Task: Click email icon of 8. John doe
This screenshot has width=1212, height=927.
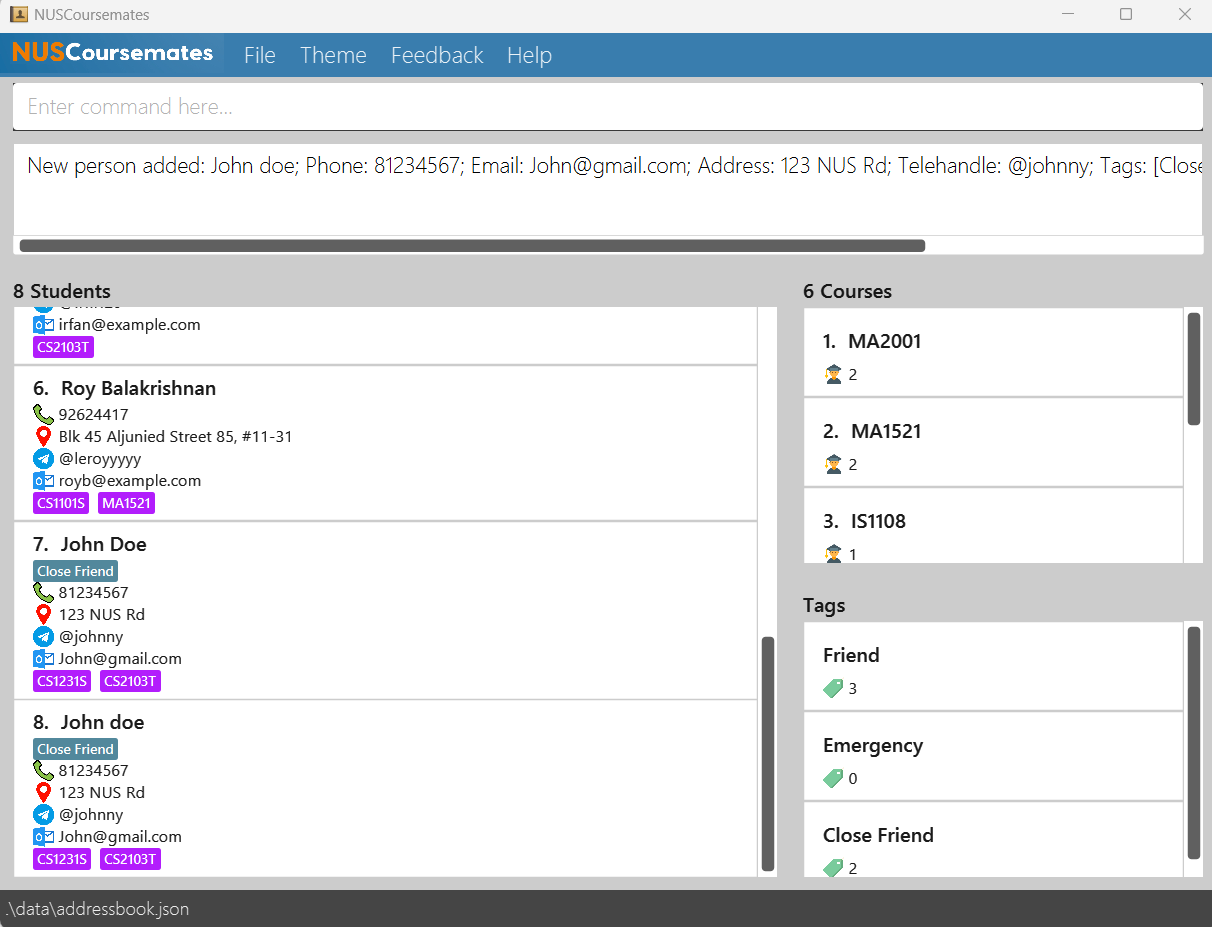Action: point(43,836)
